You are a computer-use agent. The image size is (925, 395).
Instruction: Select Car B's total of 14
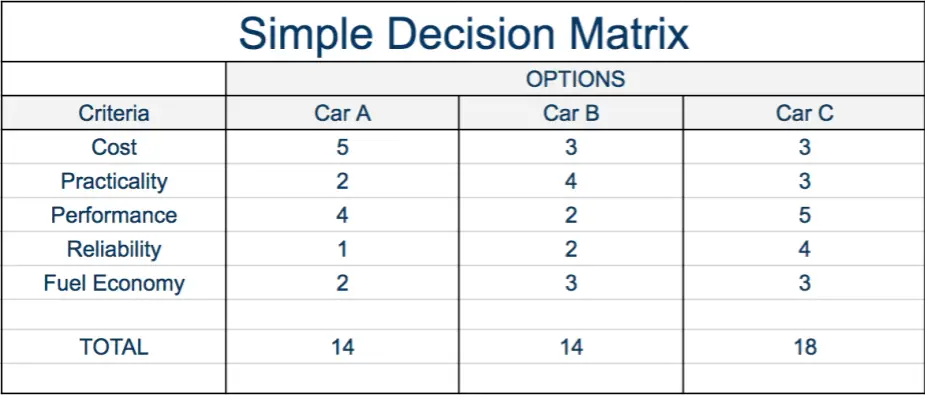click(x=570, y=347)
